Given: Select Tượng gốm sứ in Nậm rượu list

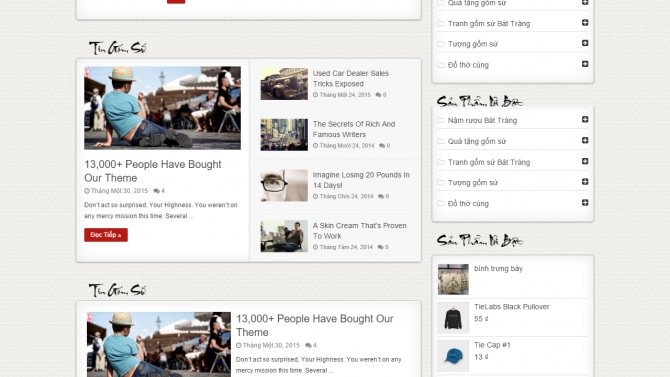Looking at the screenshot, I should click(x=473, y=183).
